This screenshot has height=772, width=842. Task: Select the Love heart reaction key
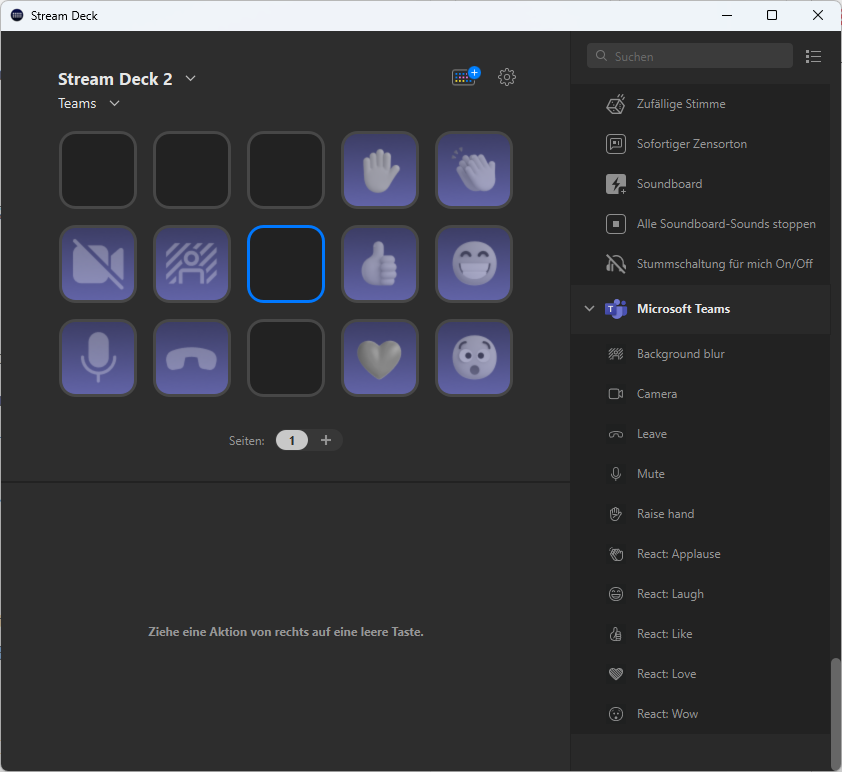380,358
